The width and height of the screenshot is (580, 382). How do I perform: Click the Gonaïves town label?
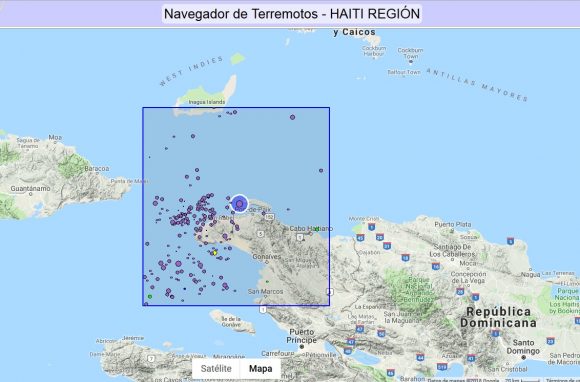pos(267,256)
